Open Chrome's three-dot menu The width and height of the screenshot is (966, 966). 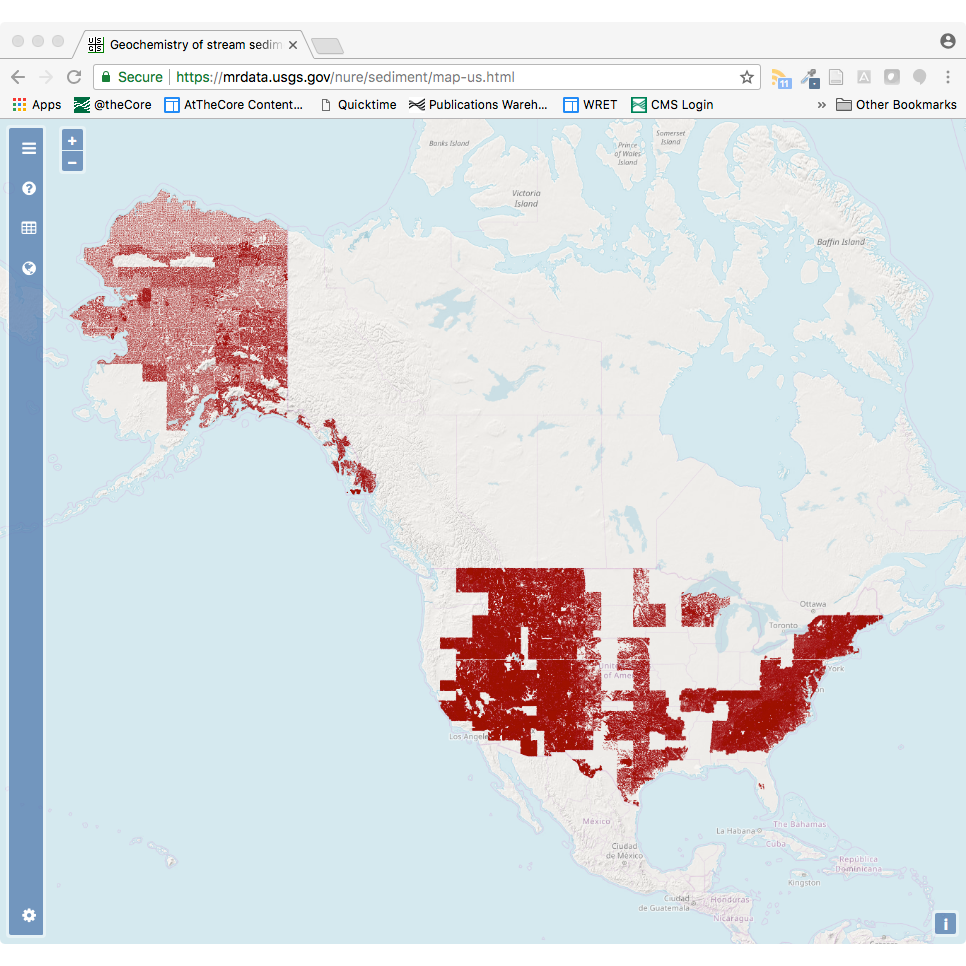coord(947,77)
